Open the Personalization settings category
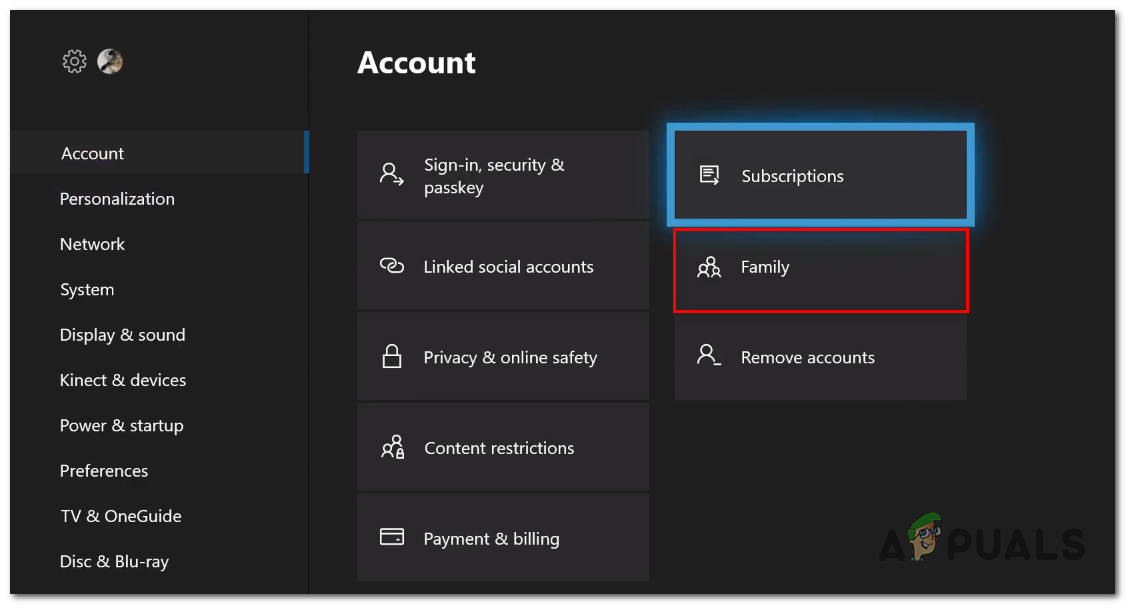 pos(117,199)
